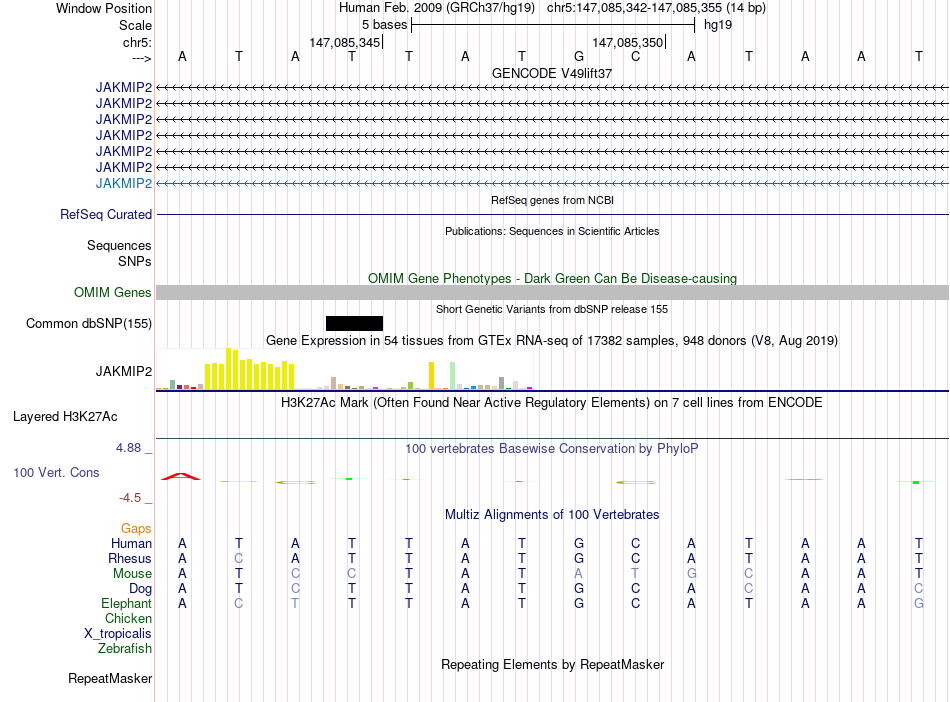950x702 pixels.
Task: Click the G base in the Dog alignment row
Action: pyautogui.click(x=579, y=589)
